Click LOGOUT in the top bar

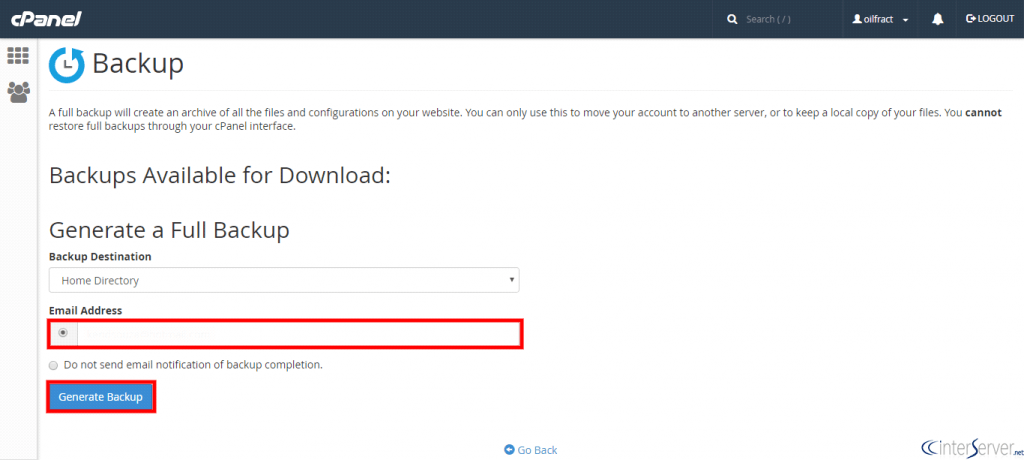(990, 19)
